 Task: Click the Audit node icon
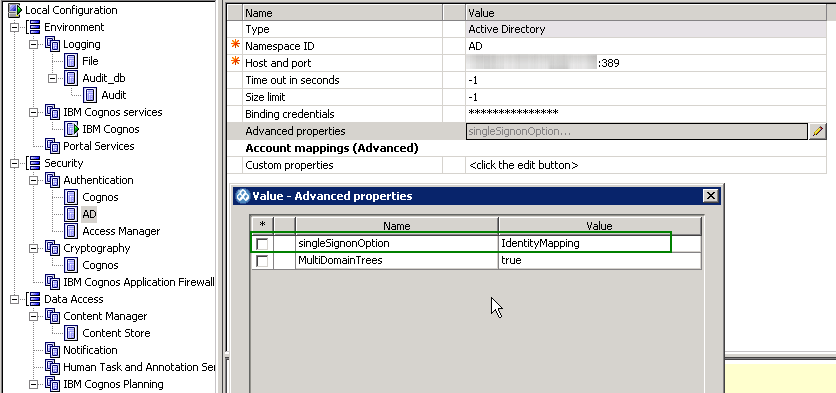(x=90, y=95)
